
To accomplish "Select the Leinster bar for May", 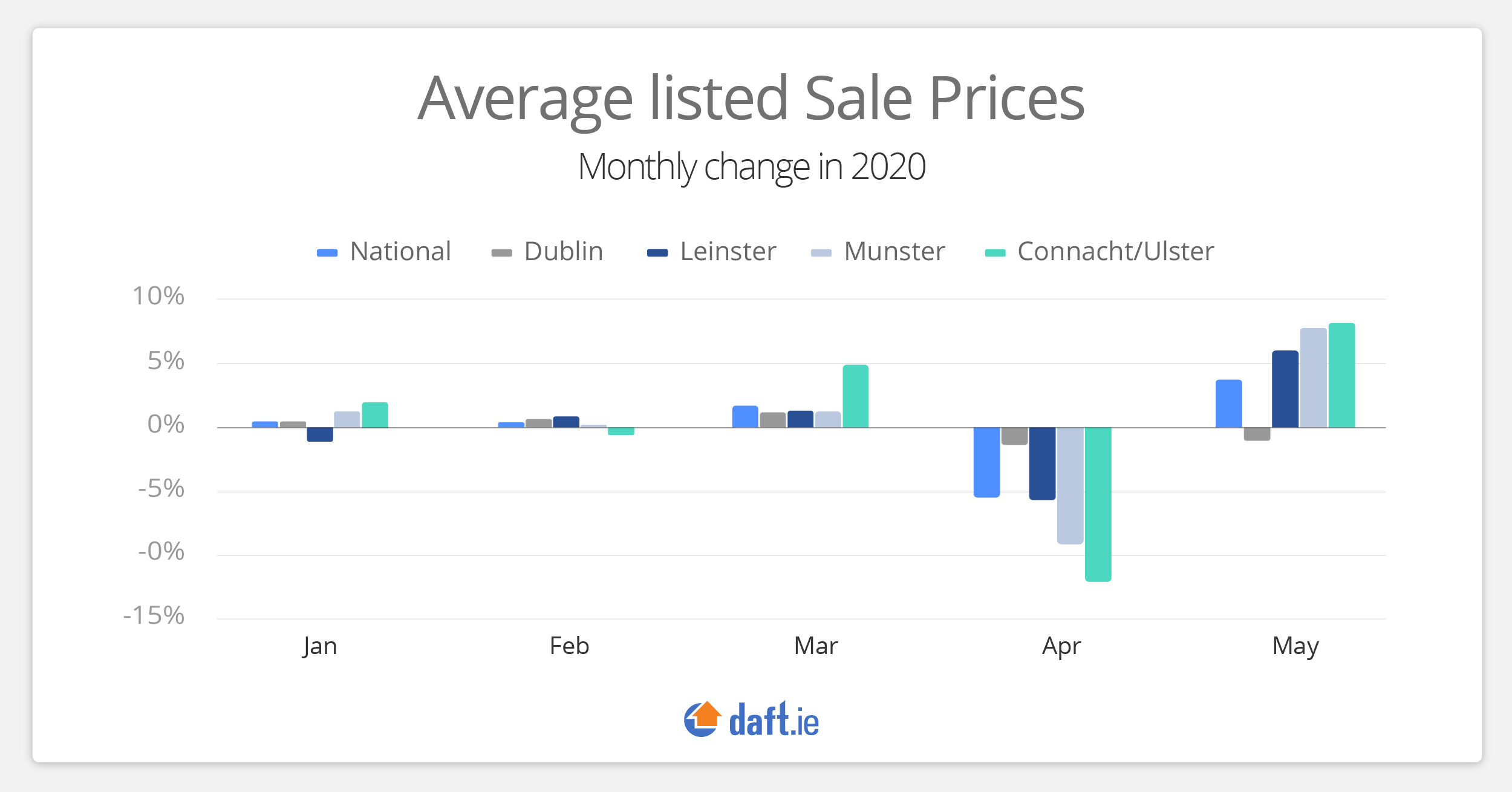I will tap(1285, 389).
